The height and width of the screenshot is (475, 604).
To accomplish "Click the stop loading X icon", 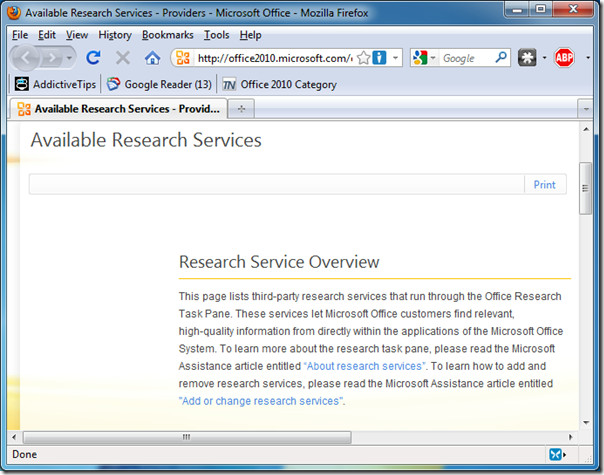I will [122, 58].
